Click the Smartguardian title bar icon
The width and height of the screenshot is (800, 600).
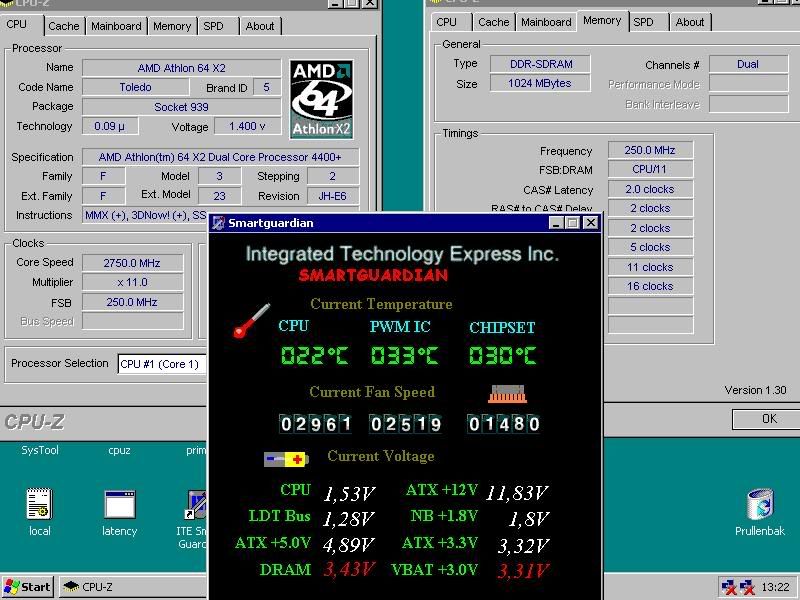pyautogui.click(x=218, y=223)
